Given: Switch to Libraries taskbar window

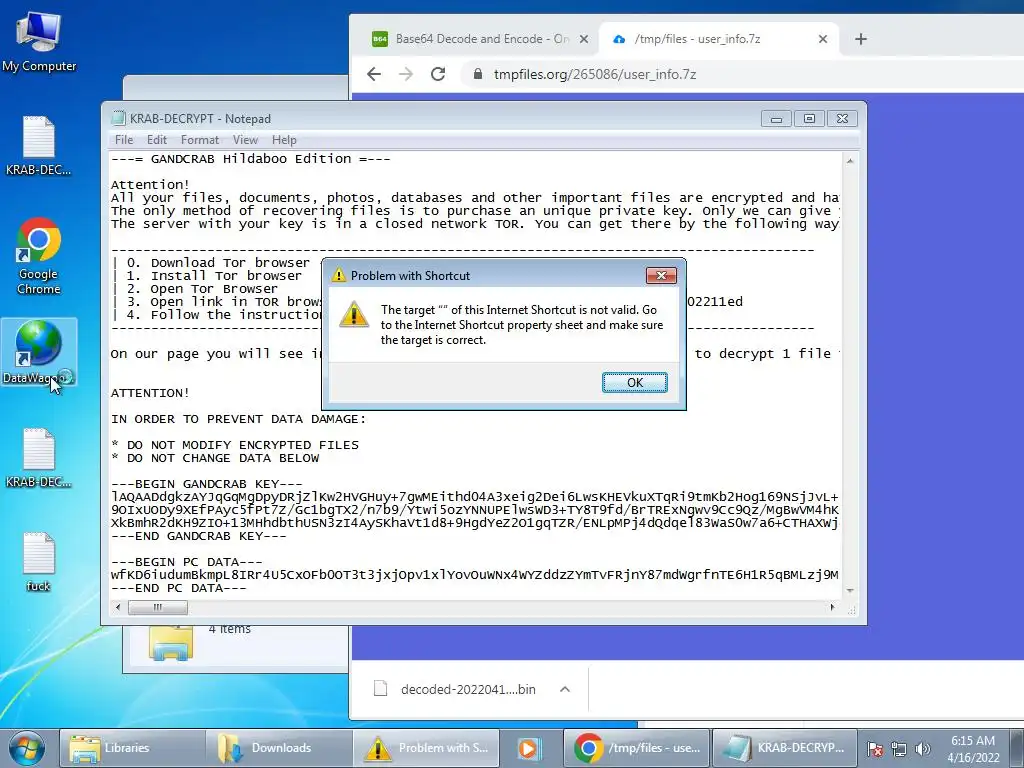Looking at the screenshot, I should 132,748.
